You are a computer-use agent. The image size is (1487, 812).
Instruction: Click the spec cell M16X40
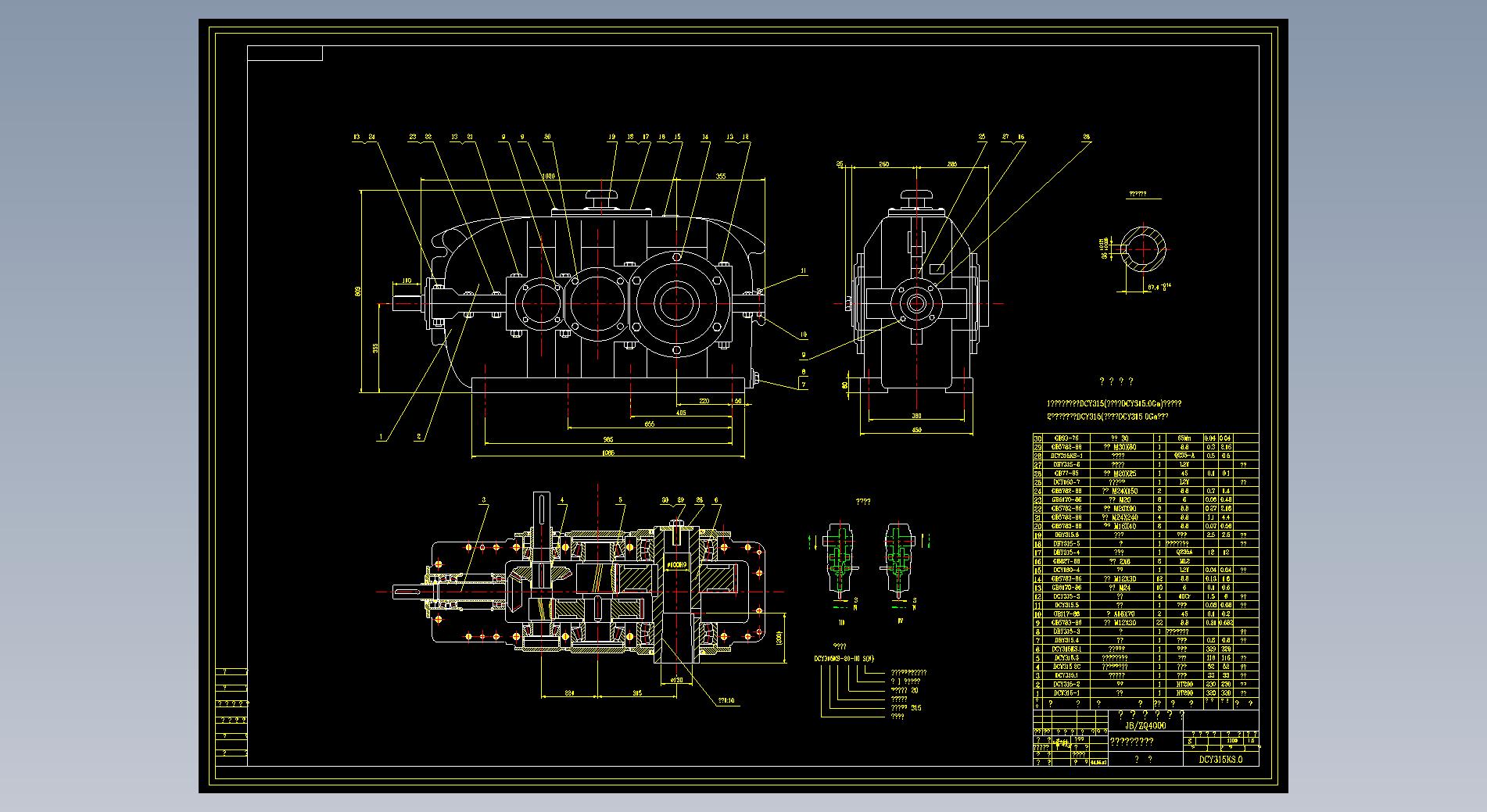tap(1124, 526)
